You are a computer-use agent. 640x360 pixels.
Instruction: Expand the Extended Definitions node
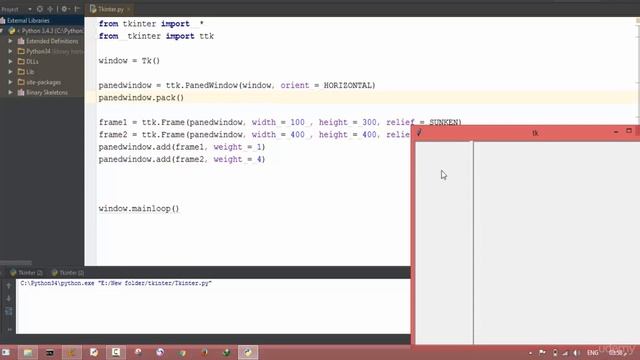coord(10,41)
